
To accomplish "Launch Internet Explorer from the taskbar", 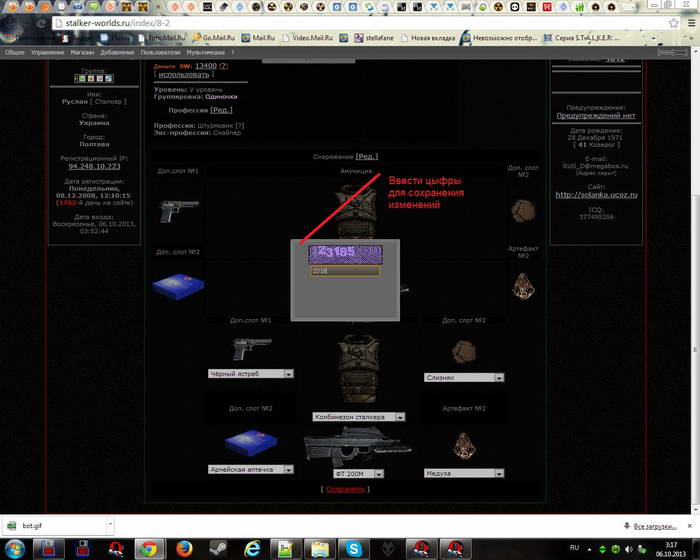I will (x=252, y=549).
